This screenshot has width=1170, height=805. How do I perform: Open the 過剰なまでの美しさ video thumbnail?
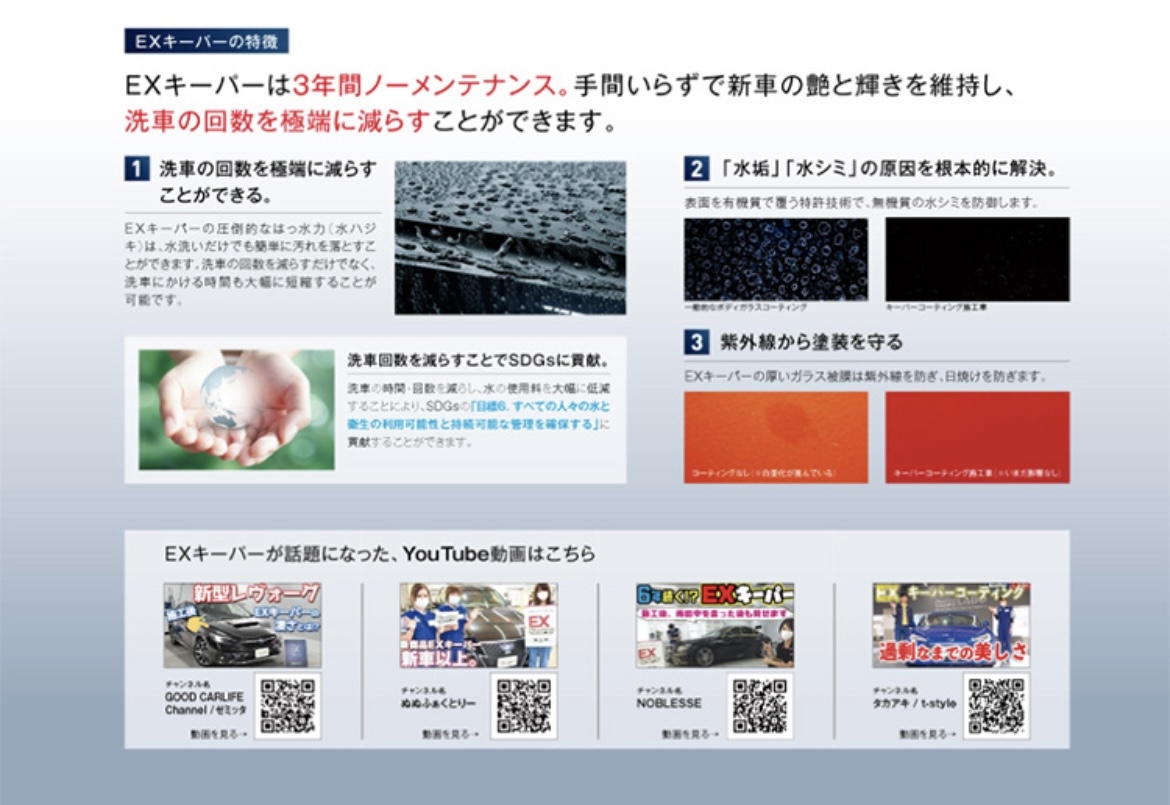click(951, 626)
